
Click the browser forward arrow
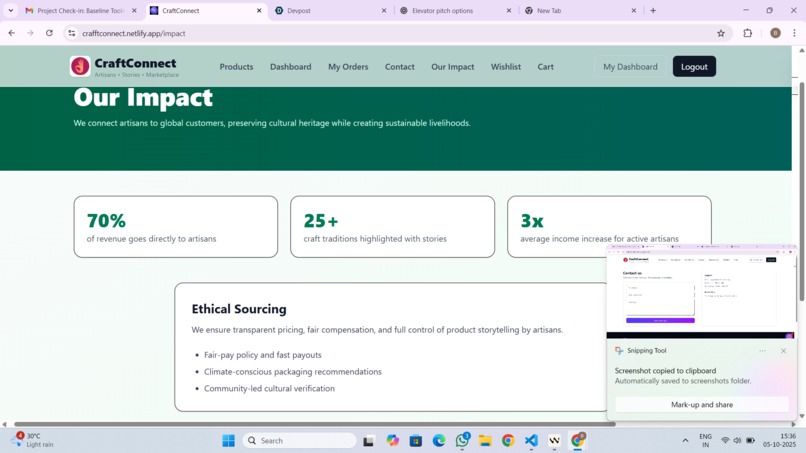(30, 33)
